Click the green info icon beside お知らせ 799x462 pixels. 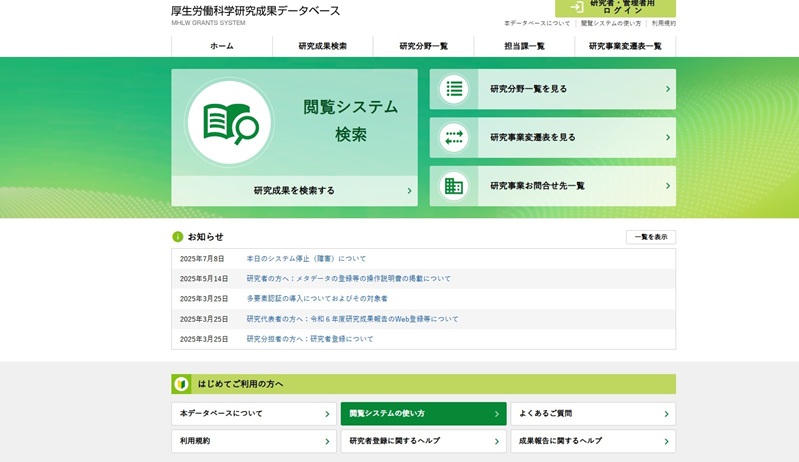click(x=178, y=237)
